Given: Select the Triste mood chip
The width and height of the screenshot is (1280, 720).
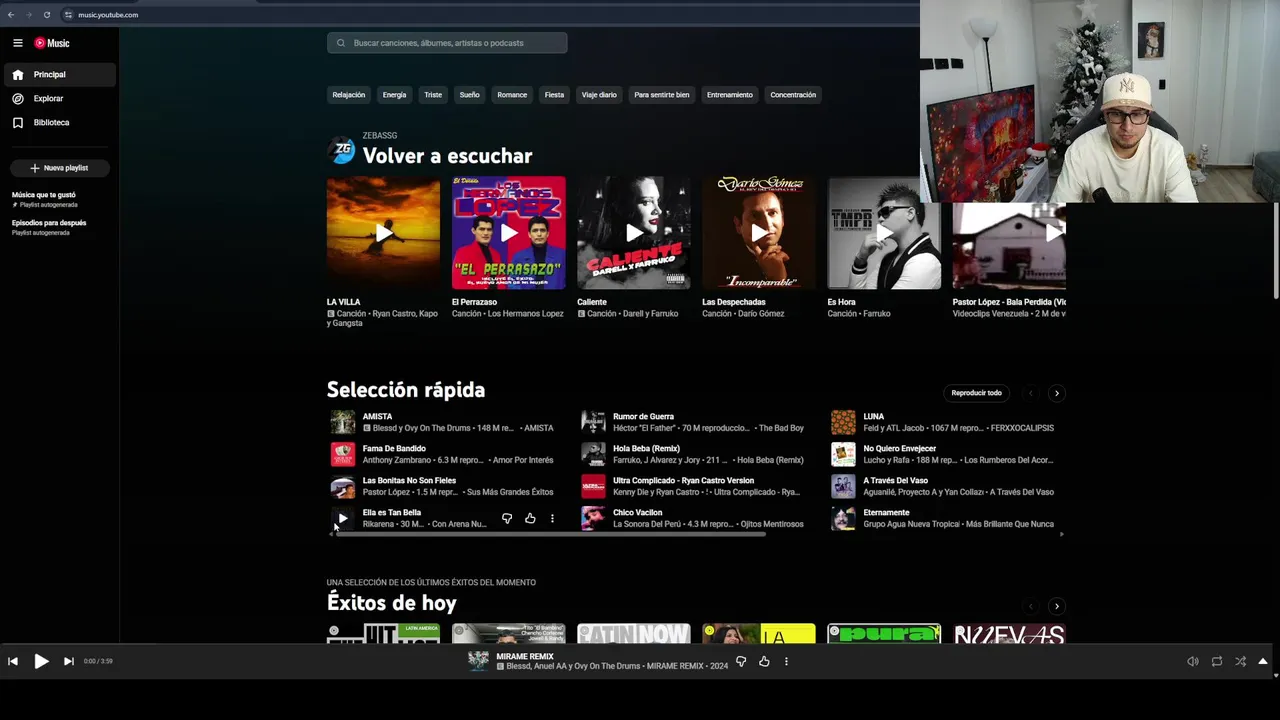Looking at the screenshot, I should click(433, 95).
